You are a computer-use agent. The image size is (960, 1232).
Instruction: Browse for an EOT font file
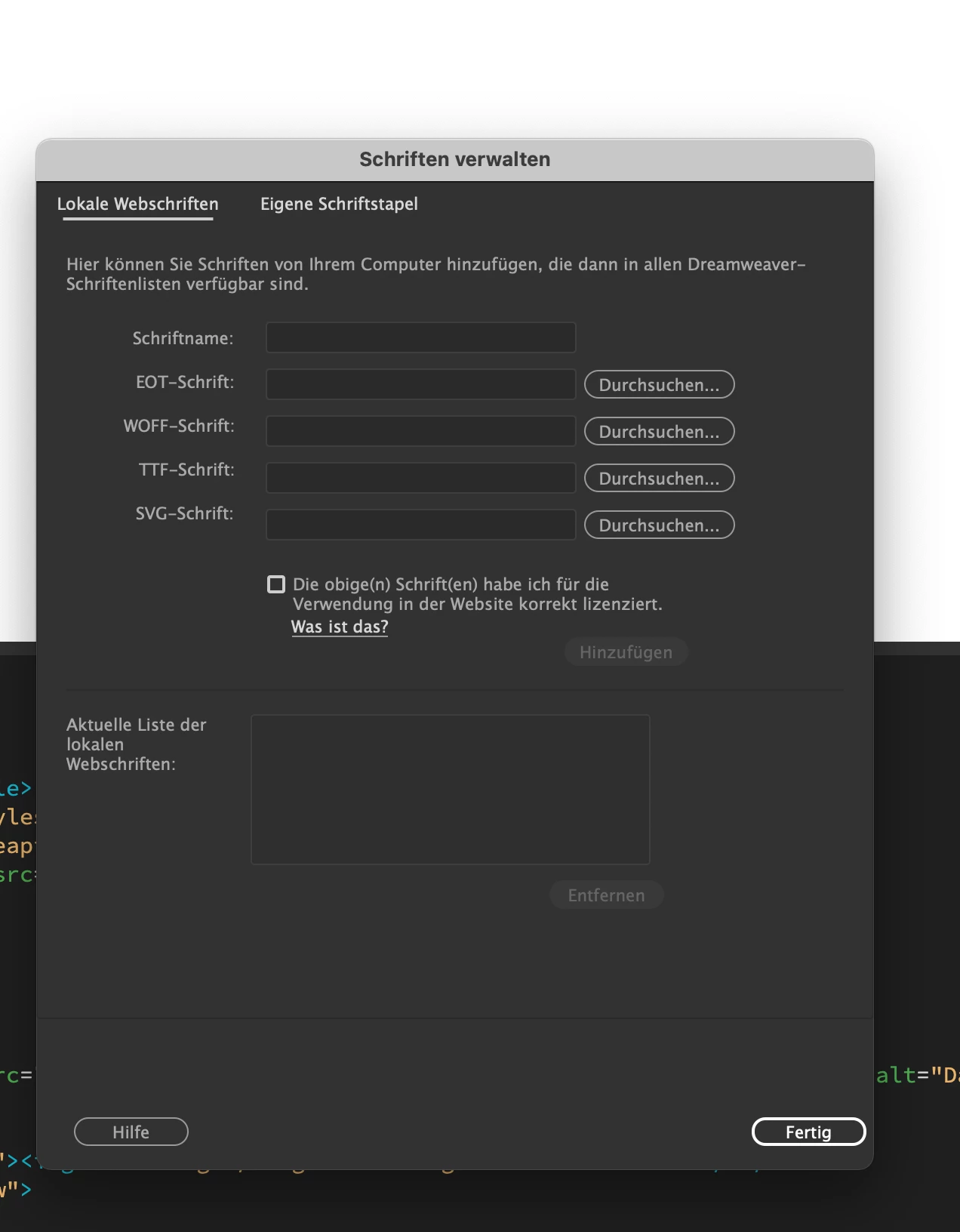point(660,384)
